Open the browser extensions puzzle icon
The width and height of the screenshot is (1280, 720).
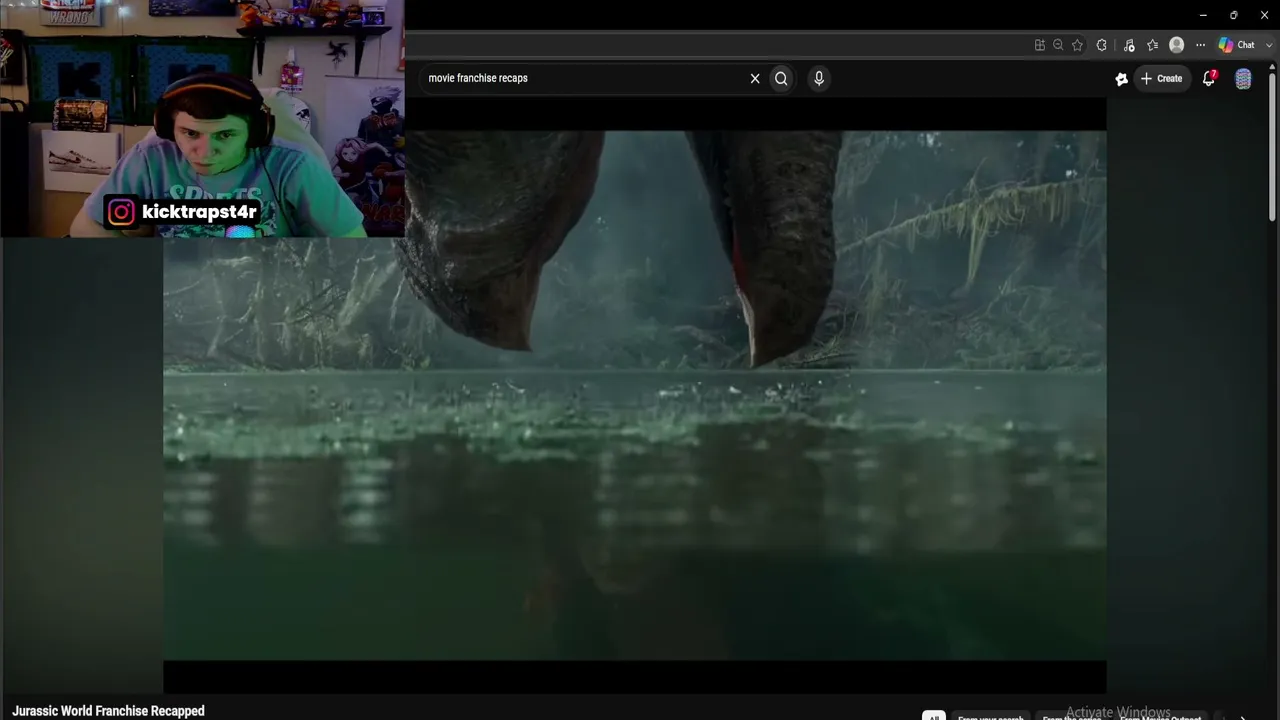pyautogui.click(x=1102, y=45)
